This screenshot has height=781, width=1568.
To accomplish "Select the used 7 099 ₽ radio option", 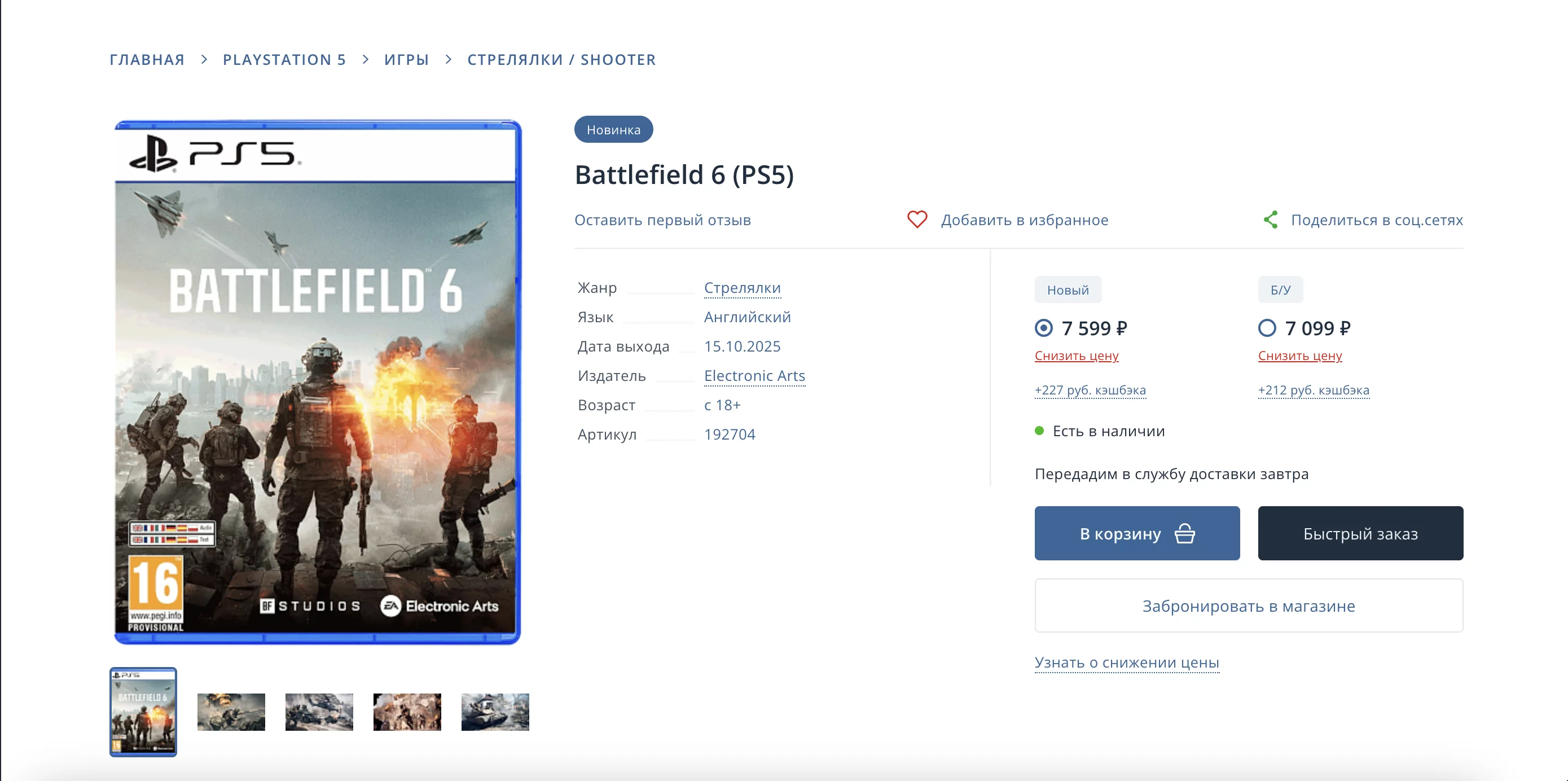I will 1267,328.
